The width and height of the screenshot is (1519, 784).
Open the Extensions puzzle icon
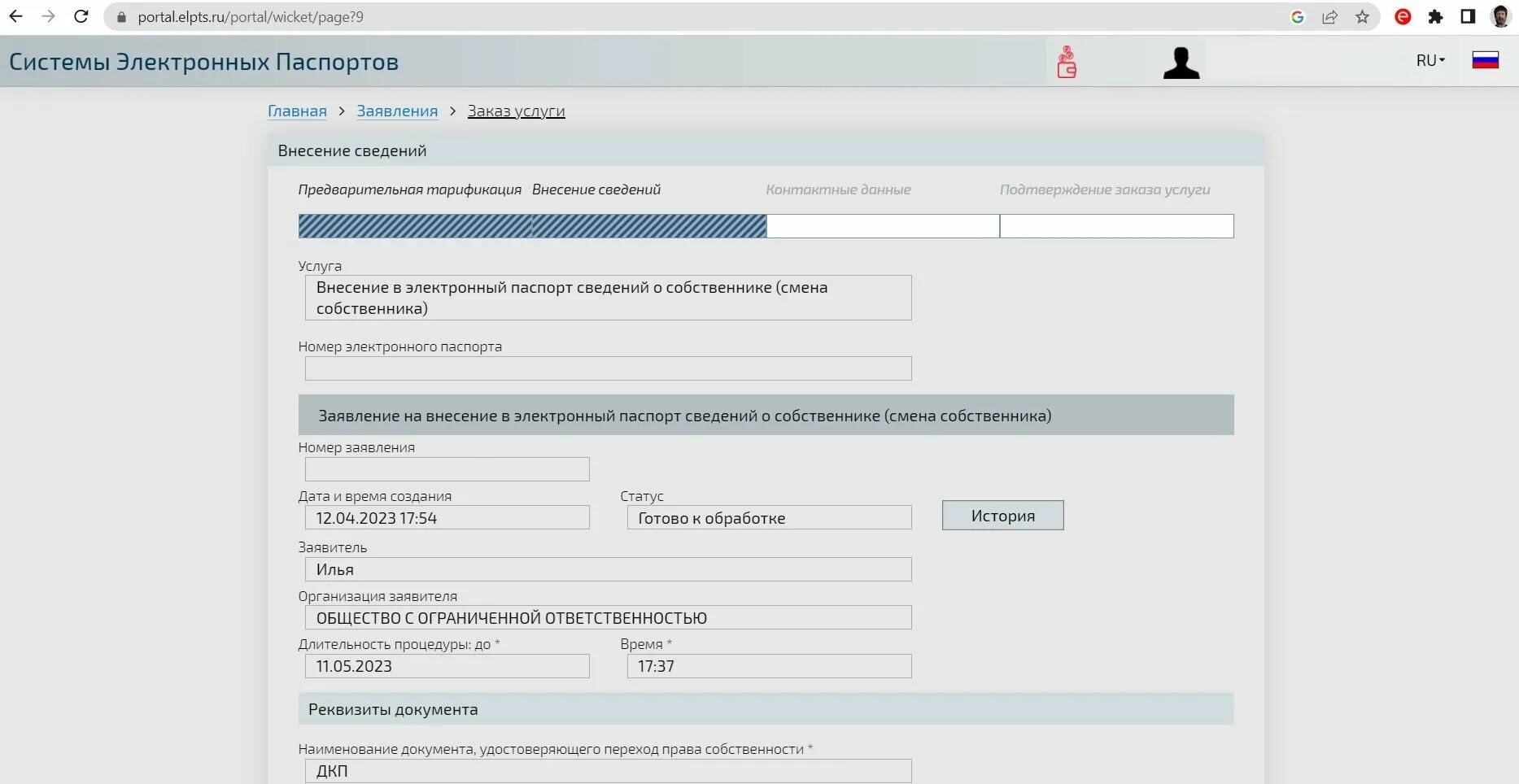coord(1435,16)
